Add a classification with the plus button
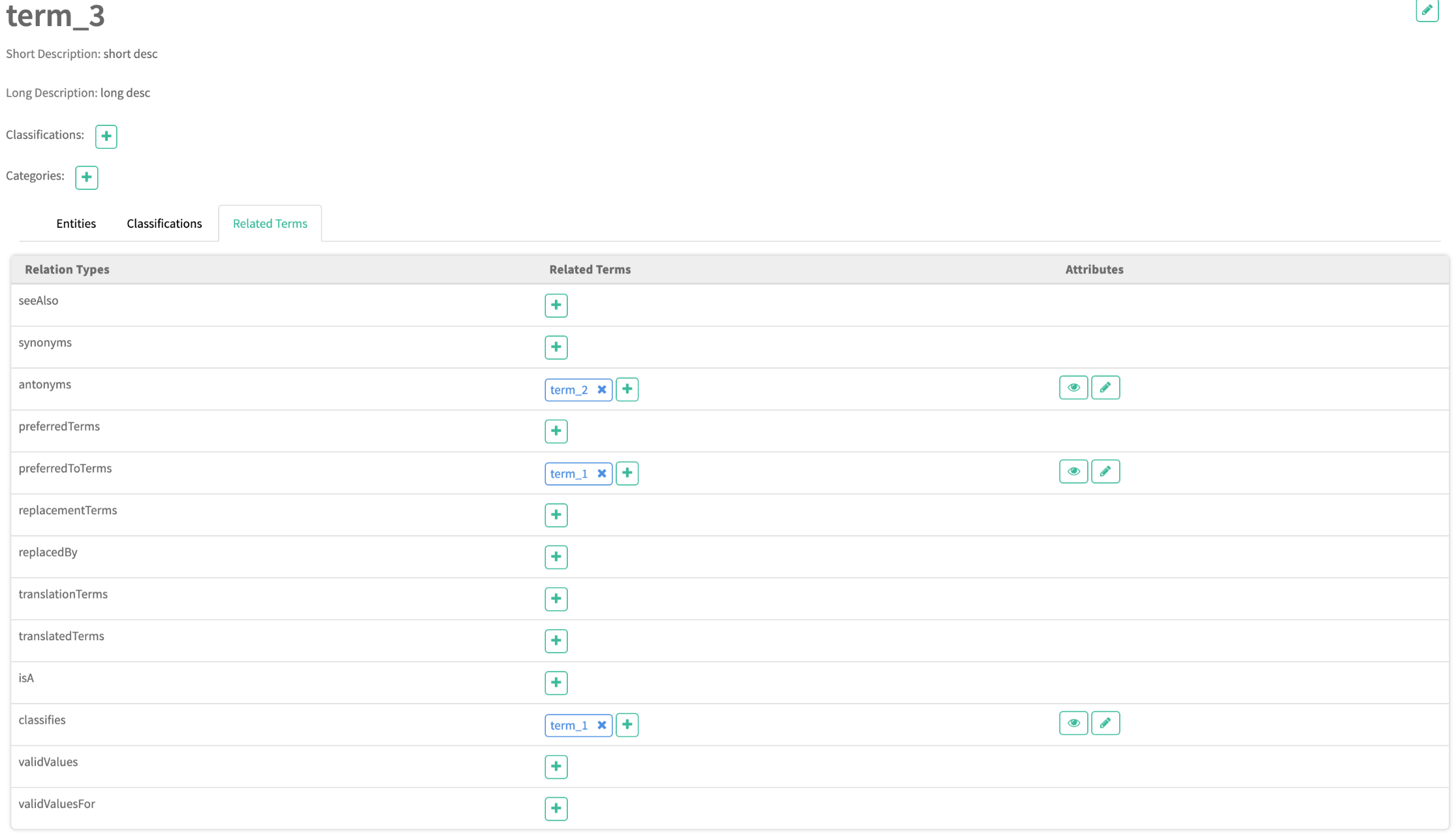 106,136
